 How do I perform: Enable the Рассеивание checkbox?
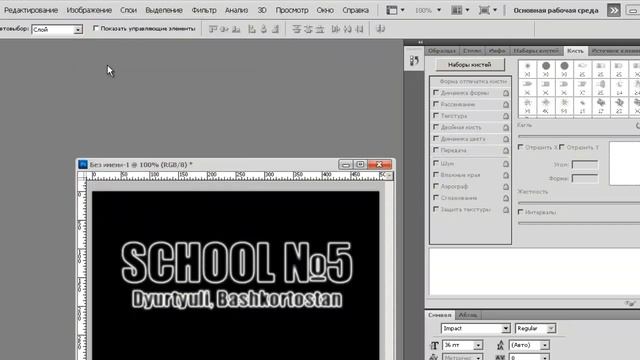[x=436, y=104]
